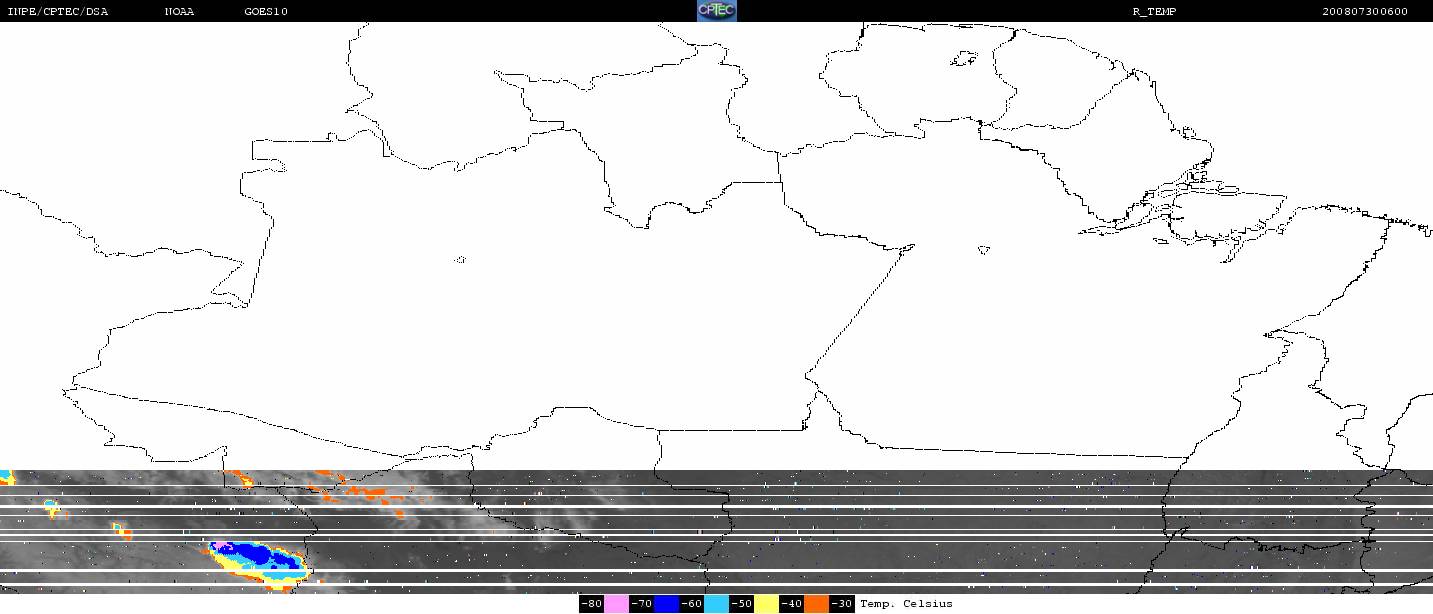The height and width of the screenshot is (614, 1433).
Task: Click the pink legend swatch after -80
Action: (x=616, y=604)
